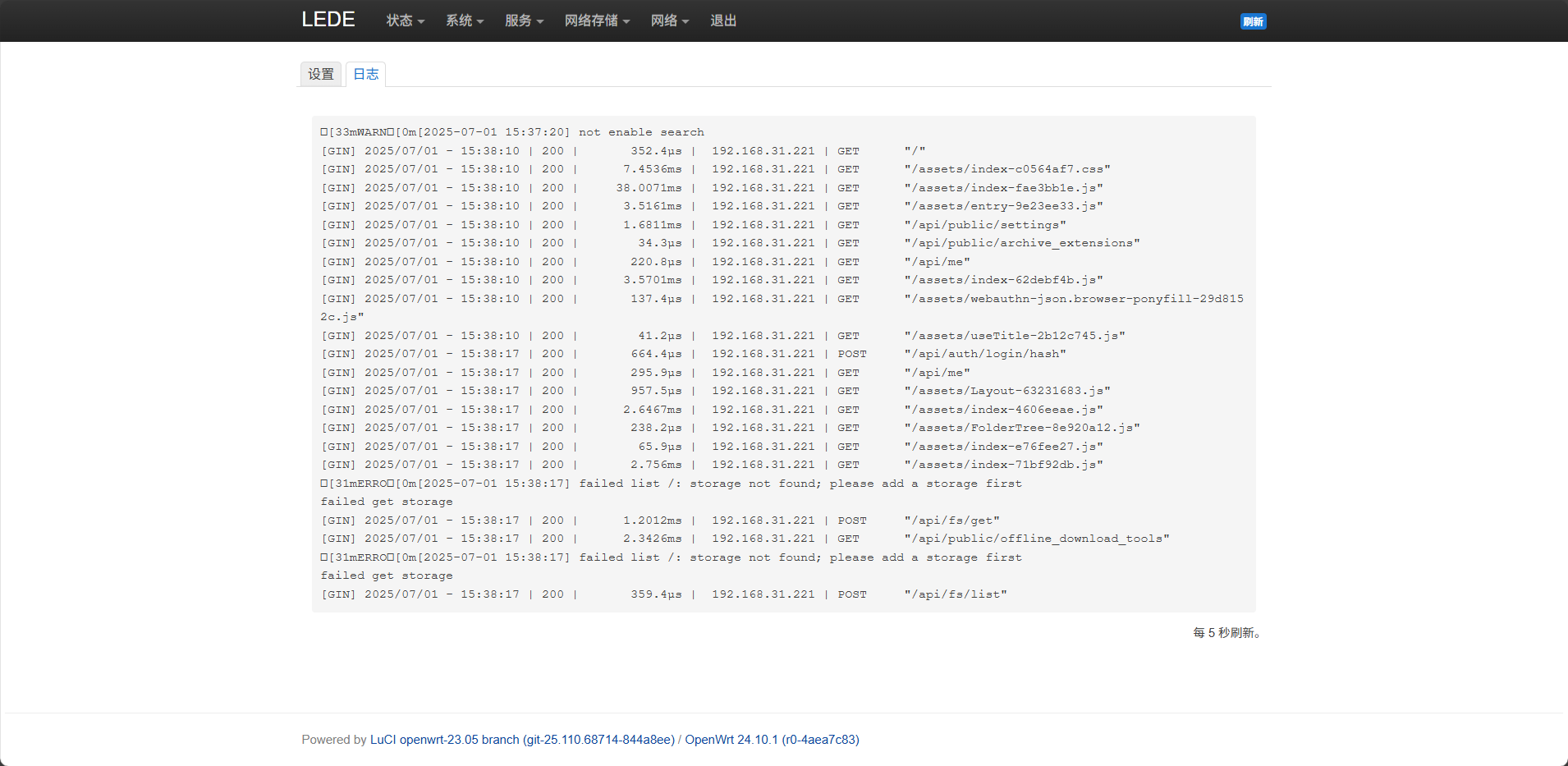The width and height of the screenshot is (1568, 766).
Task: Click the /api/public/offline_download_tools log entry
Action: point(745,539)
